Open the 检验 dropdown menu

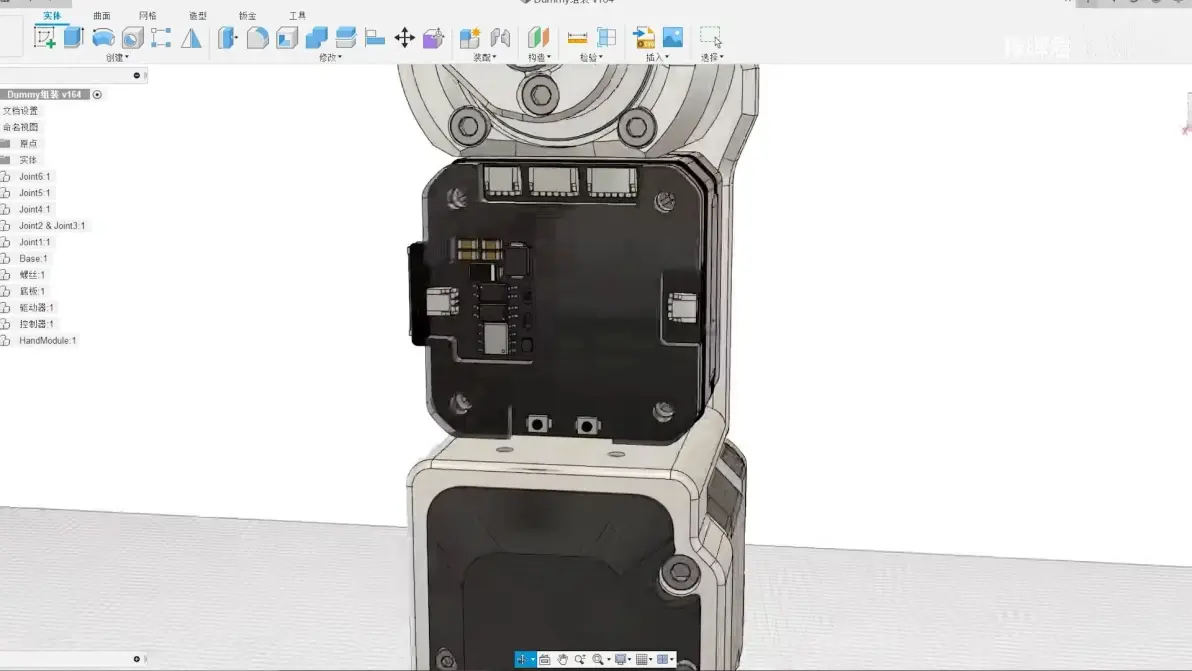[591, 58]
